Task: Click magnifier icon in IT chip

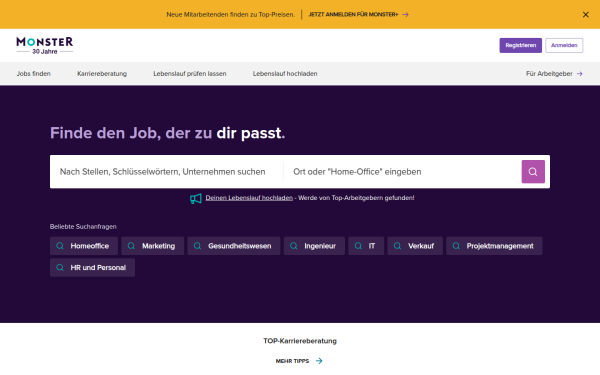Action: point(358,246)
